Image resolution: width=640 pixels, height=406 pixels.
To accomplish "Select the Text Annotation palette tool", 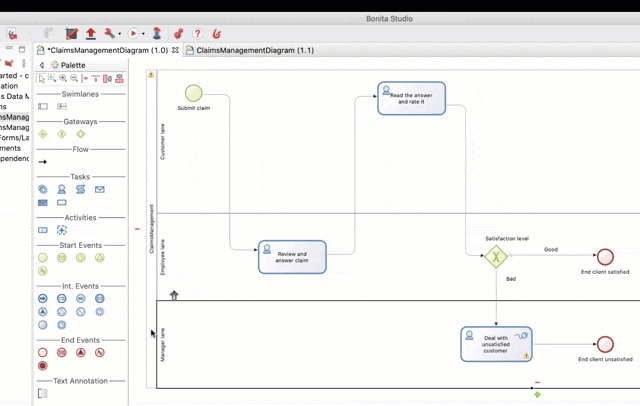I will click(43, 393).
